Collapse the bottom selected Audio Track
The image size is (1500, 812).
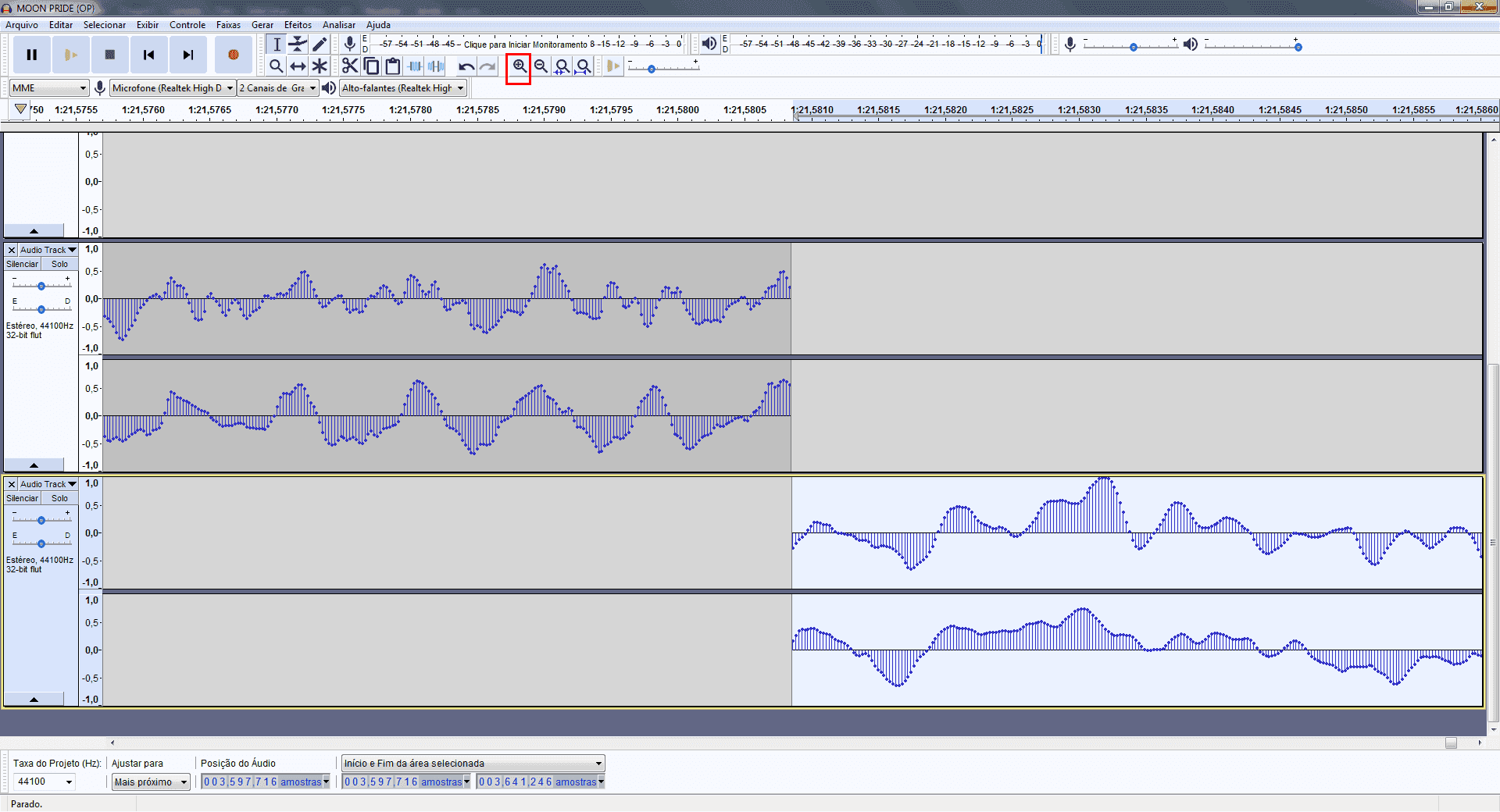tap(34, 700)
